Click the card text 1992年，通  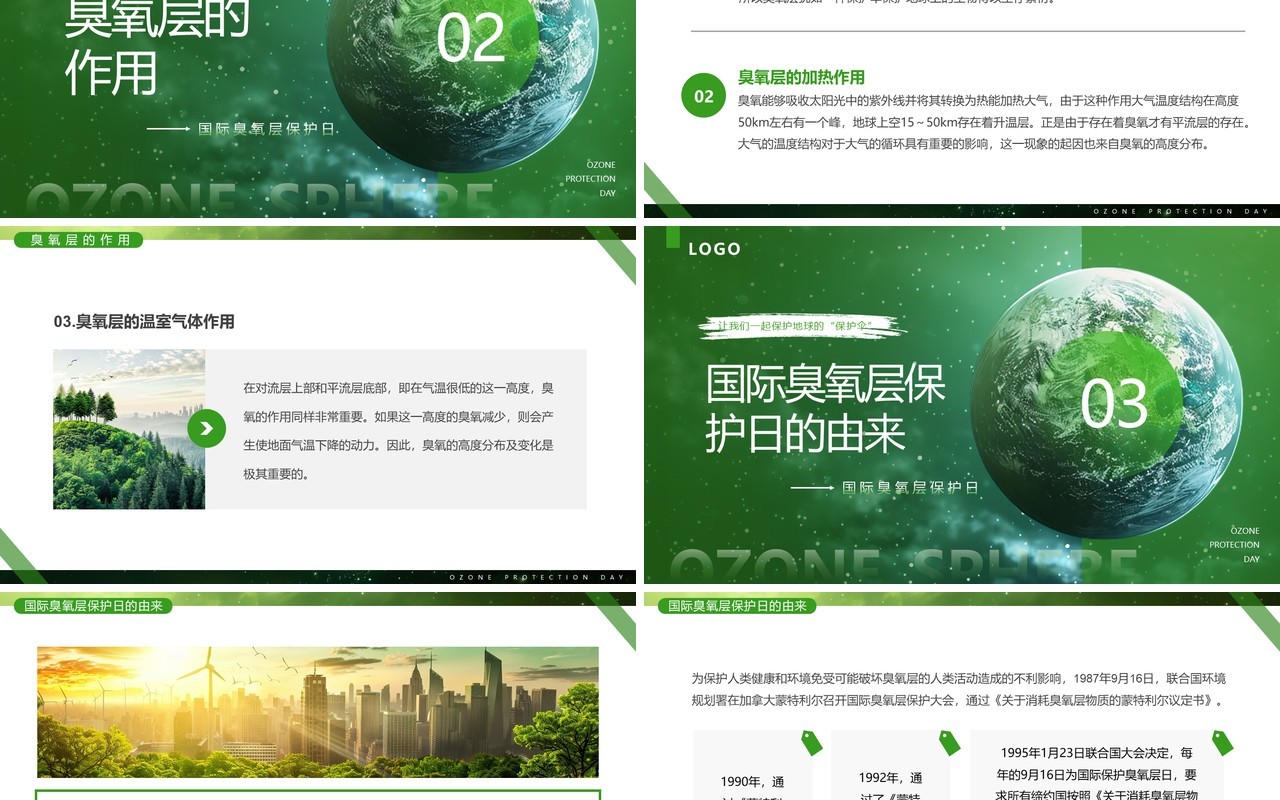pyautogui.click(x=890, y=778)
